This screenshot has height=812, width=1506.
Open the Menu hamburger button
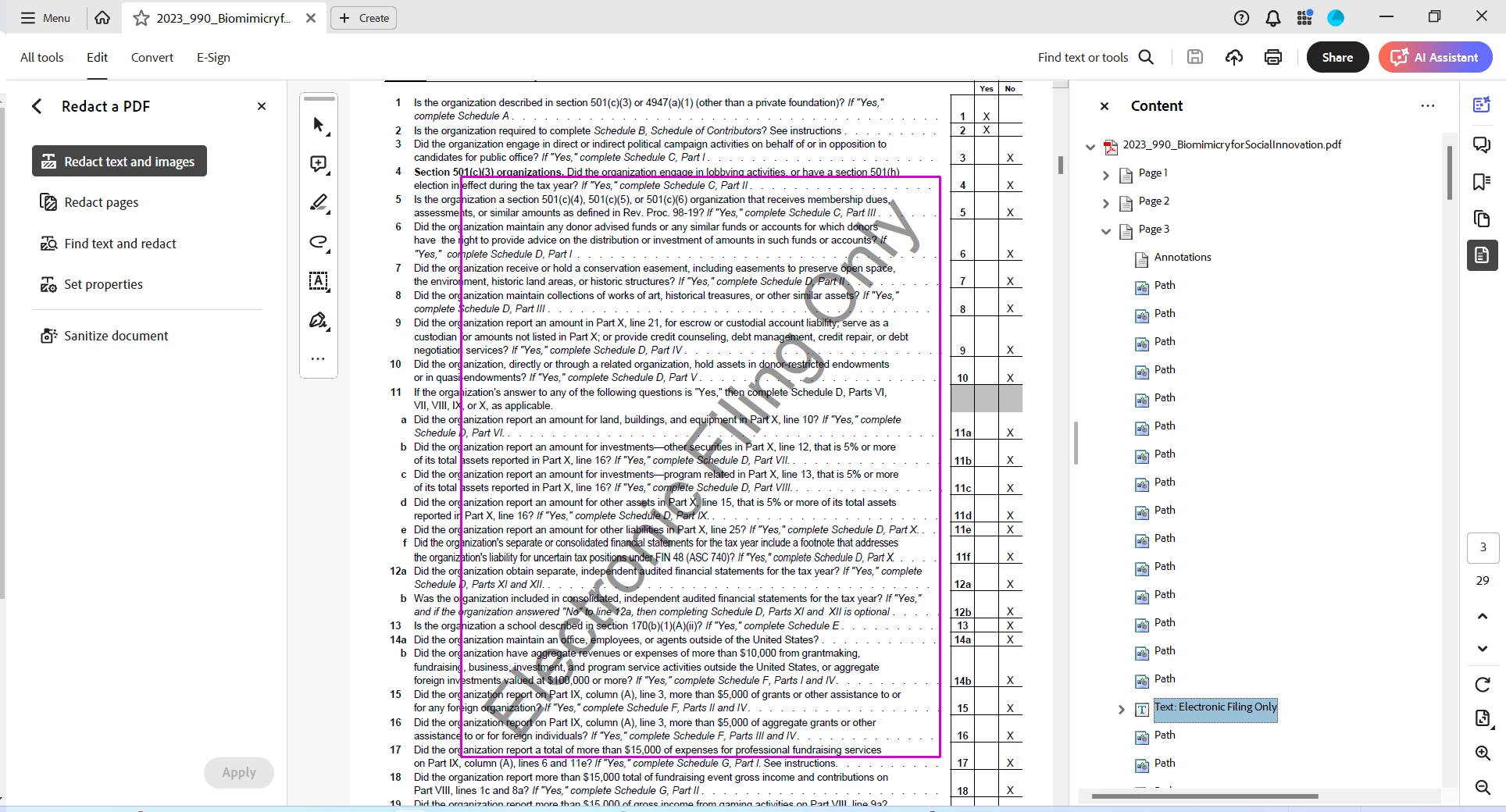(x=45, y=18)
